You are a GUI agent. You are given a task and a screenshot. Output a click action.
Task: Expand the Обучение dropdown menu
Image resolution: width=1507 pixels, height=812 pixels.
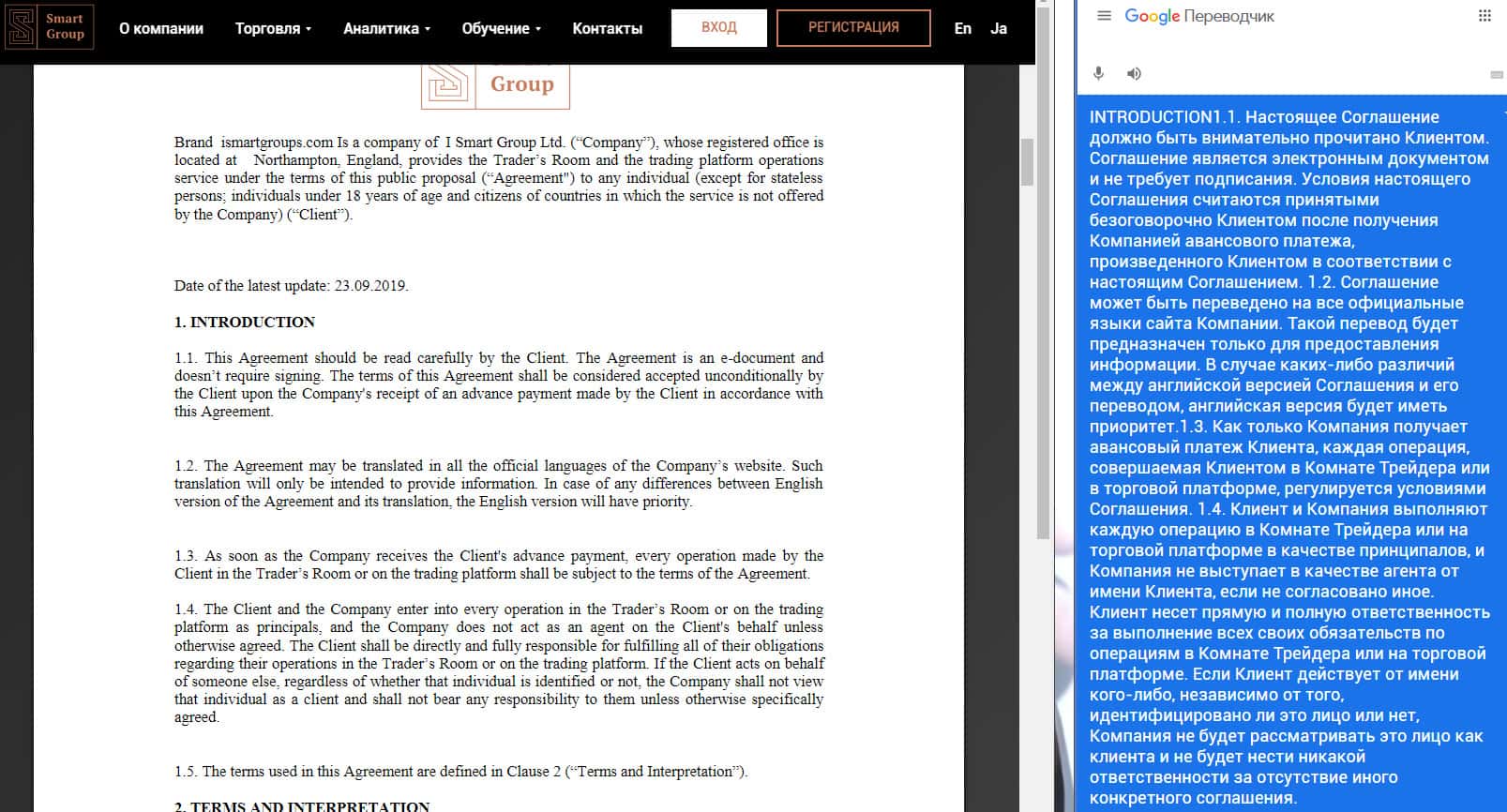502,28
